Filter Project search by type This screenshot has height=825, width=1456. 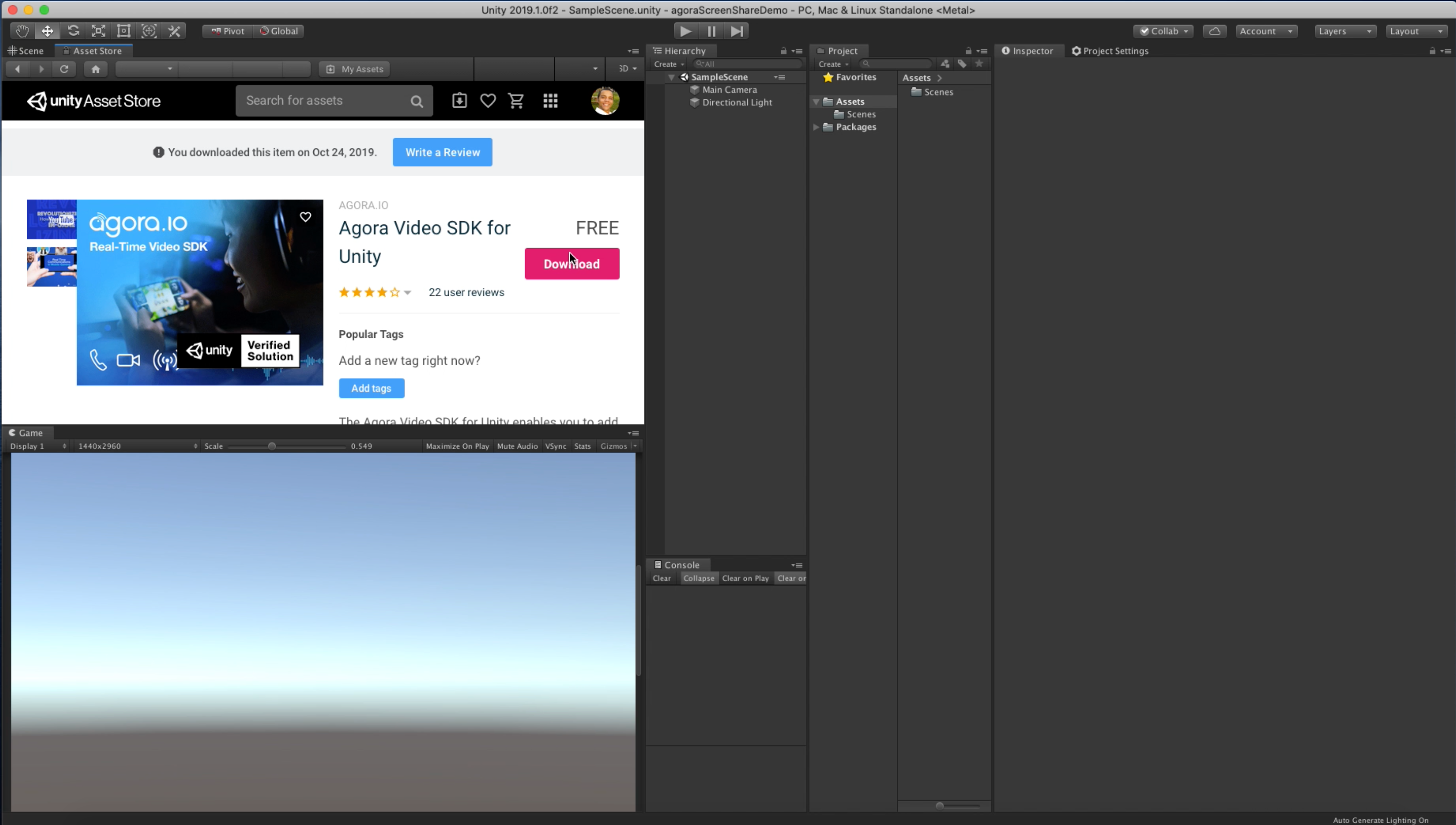[945, 63]
